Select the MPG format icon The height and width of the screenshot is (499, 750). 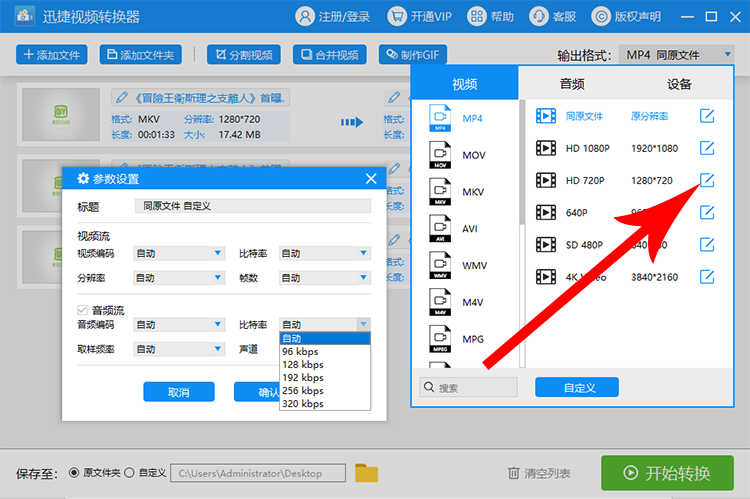pos(440,339)
